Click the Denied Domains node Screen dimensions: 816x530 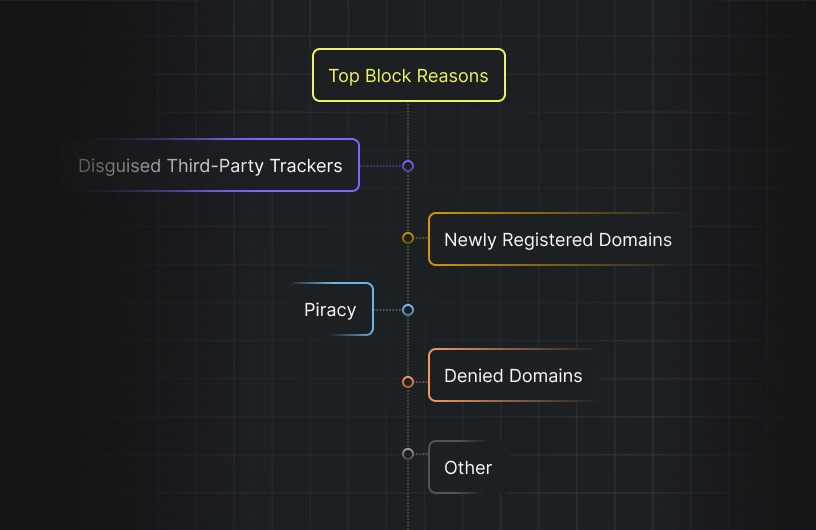tap(513, 376)
